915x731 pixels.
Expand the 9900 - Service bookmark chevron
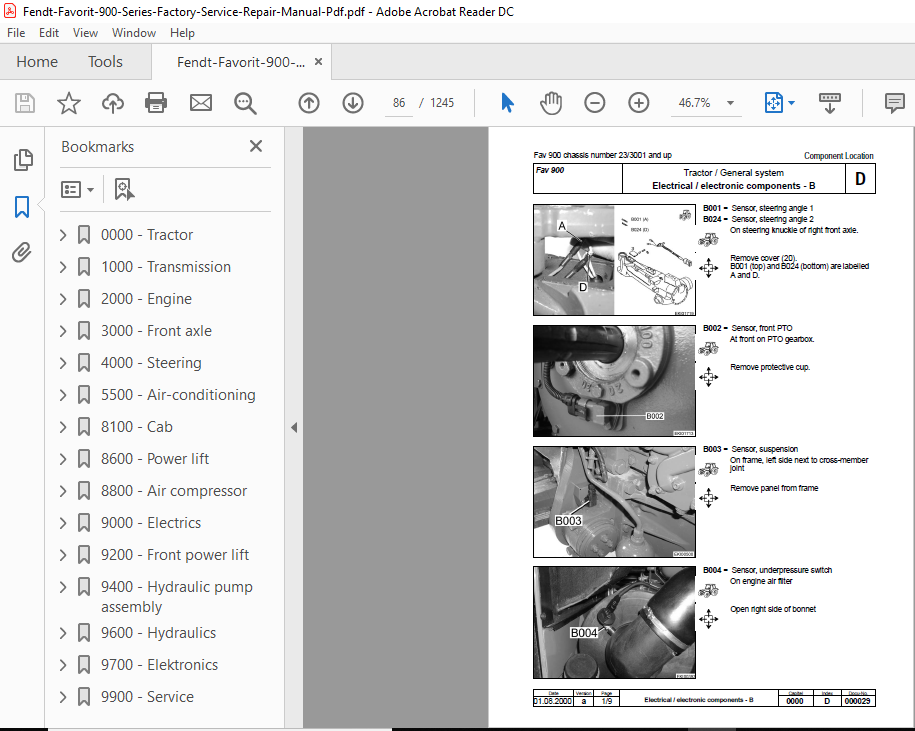coord(63,697)
